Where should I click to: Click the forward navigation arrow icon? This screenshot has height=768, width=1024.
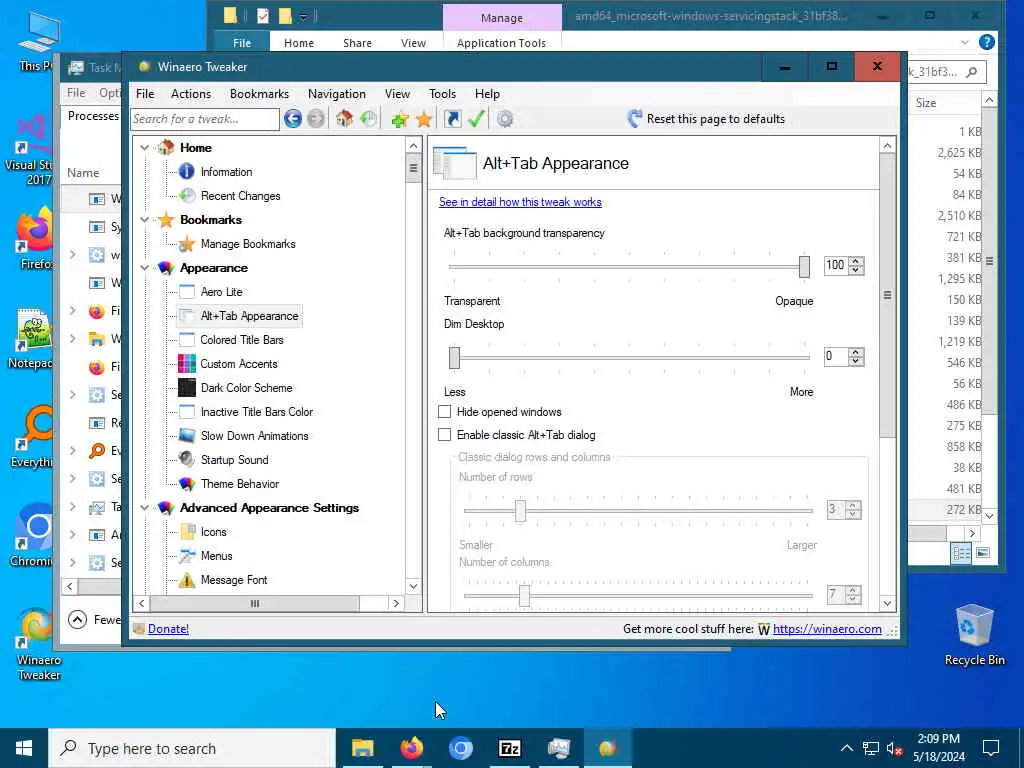click(316, 119)
